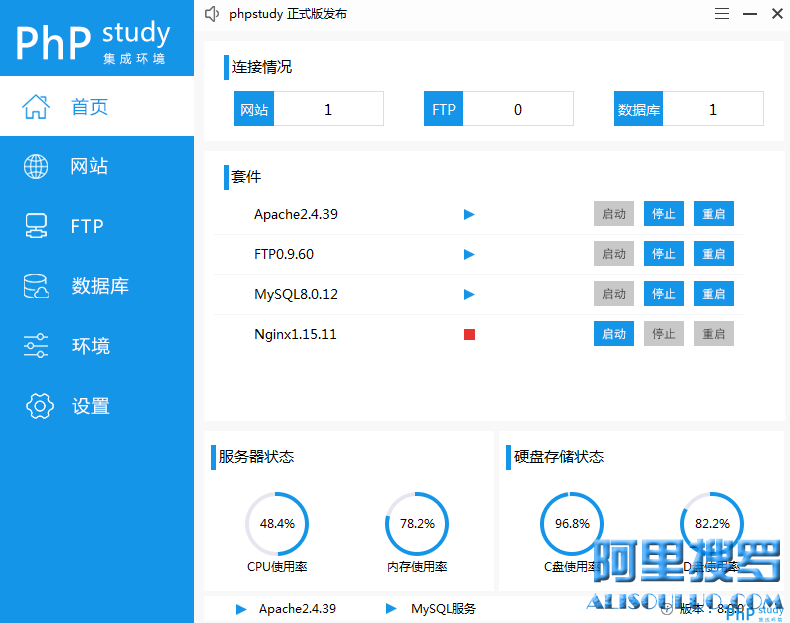Click the Nginx1.15.11 row name
790x623 pixels.
[x=295, y=334]
